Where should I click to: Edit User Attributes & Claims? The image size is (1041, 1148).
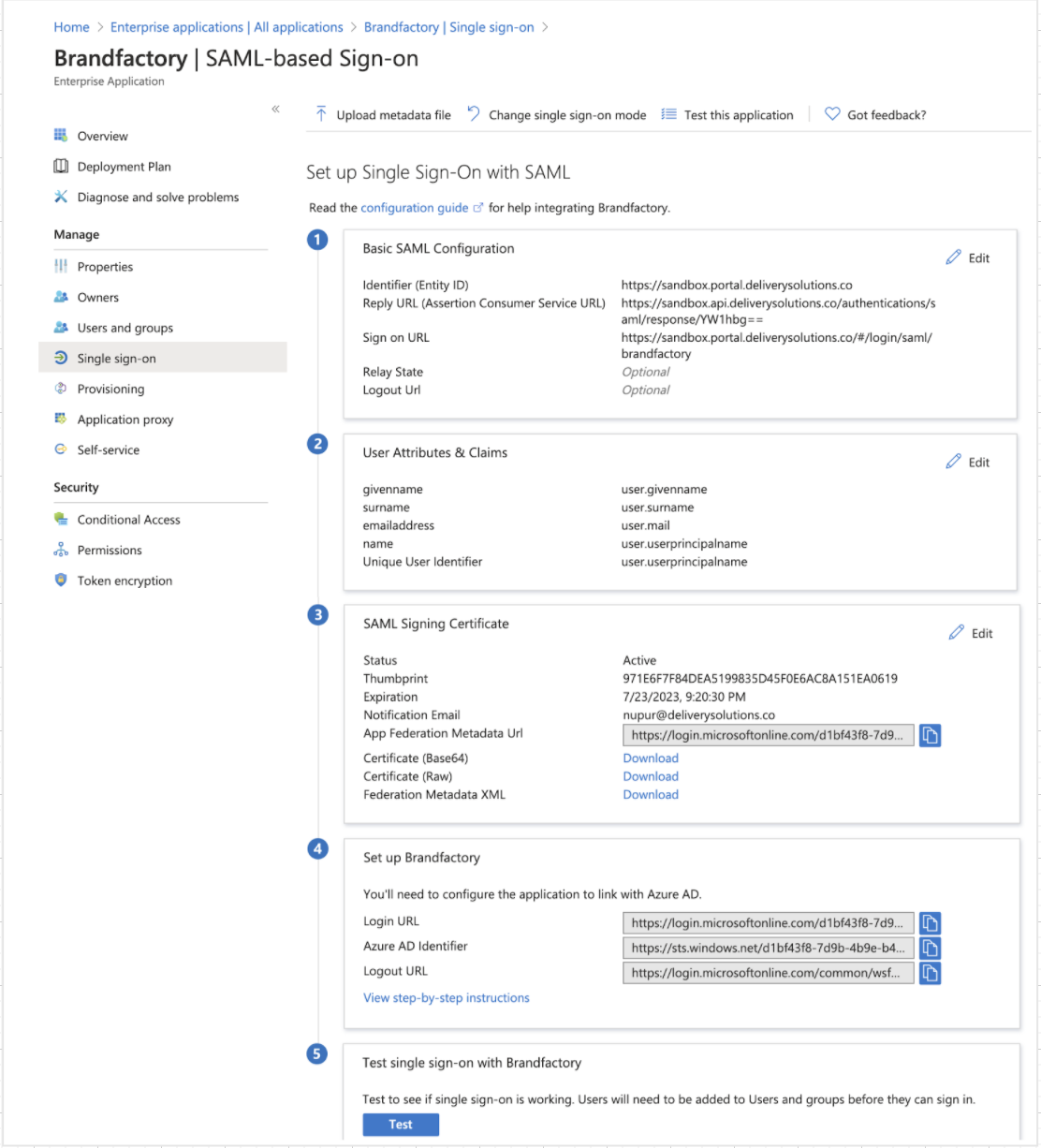(968, 462)
